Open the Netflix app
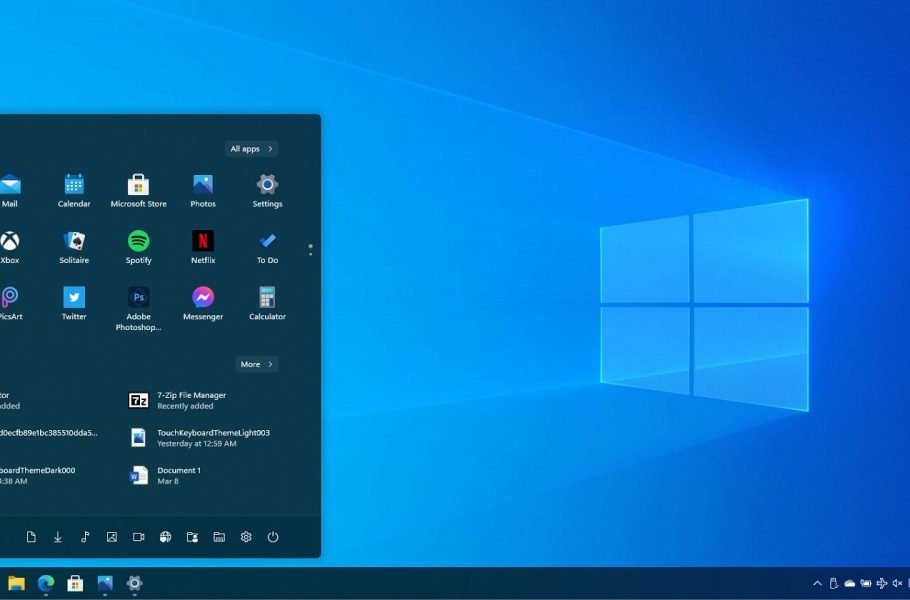 tap(203, 247)
